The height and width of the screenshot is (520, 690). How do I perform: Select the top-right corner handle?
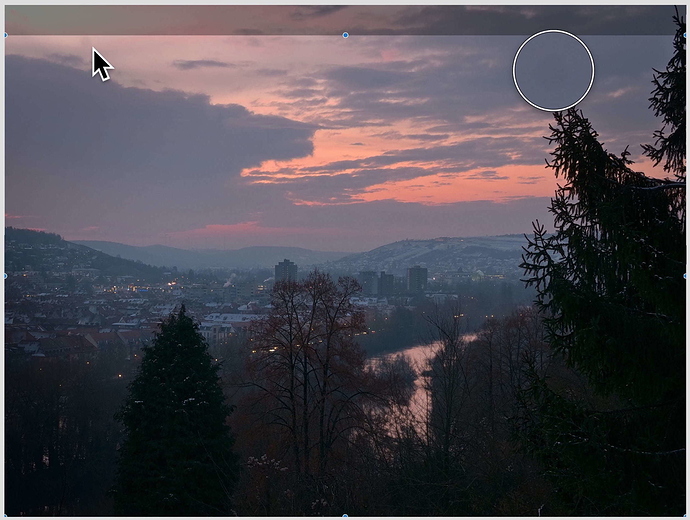coord(686,35)
